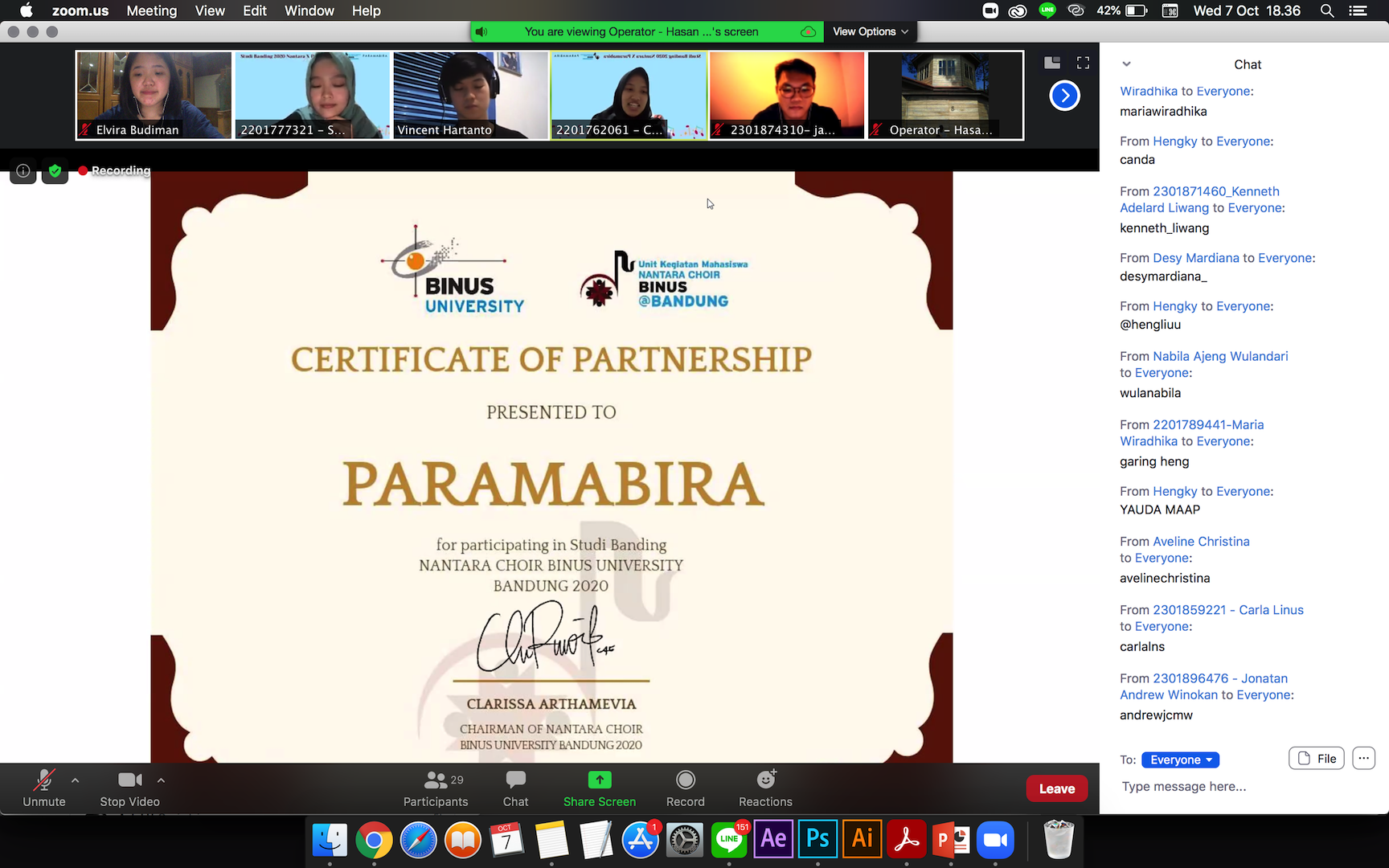
Task: Click the green encryption shield icon
Action: (x=55, y=170)
